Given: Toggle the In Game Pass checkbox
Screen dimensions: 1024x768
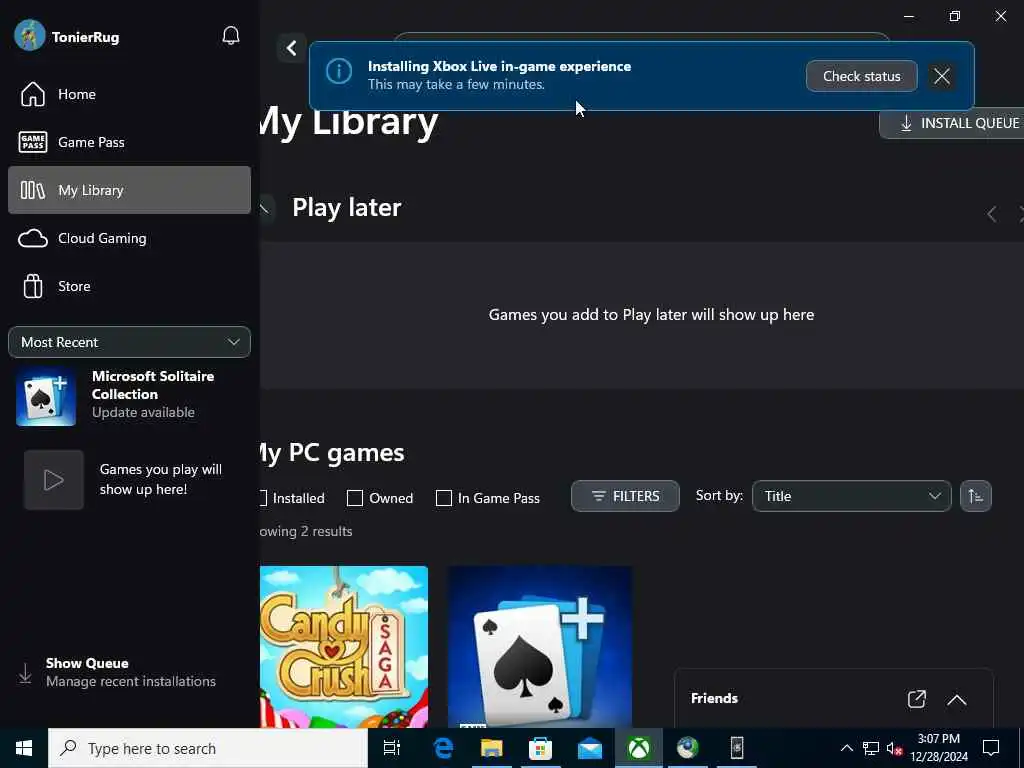Looking at the screenshot, I should point(443,498).
